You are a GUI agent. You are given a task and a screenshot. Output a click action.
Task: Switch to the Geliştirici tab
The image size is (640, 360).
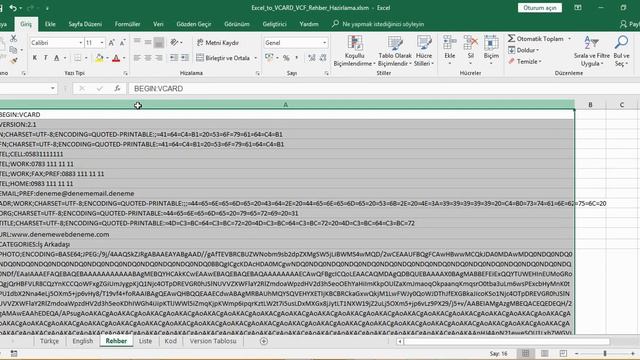(x=274, y=24)
